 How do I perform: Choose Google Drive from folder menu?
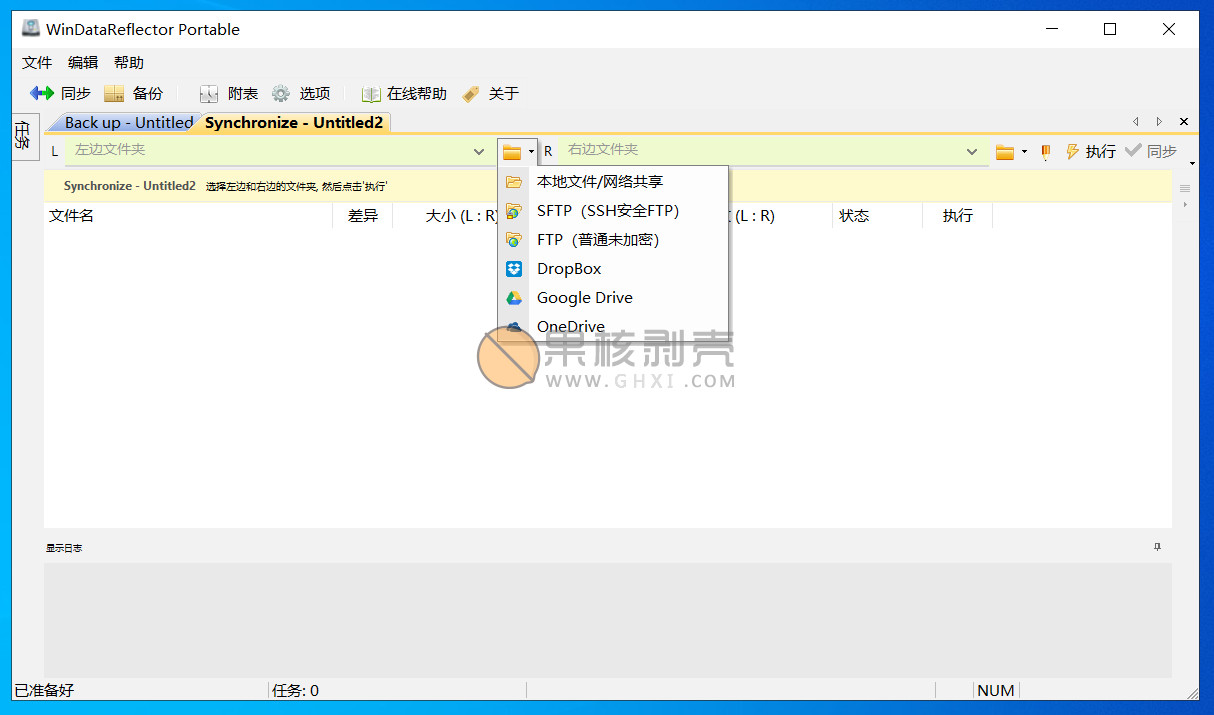pyautogui.click(x=584, y=297)
